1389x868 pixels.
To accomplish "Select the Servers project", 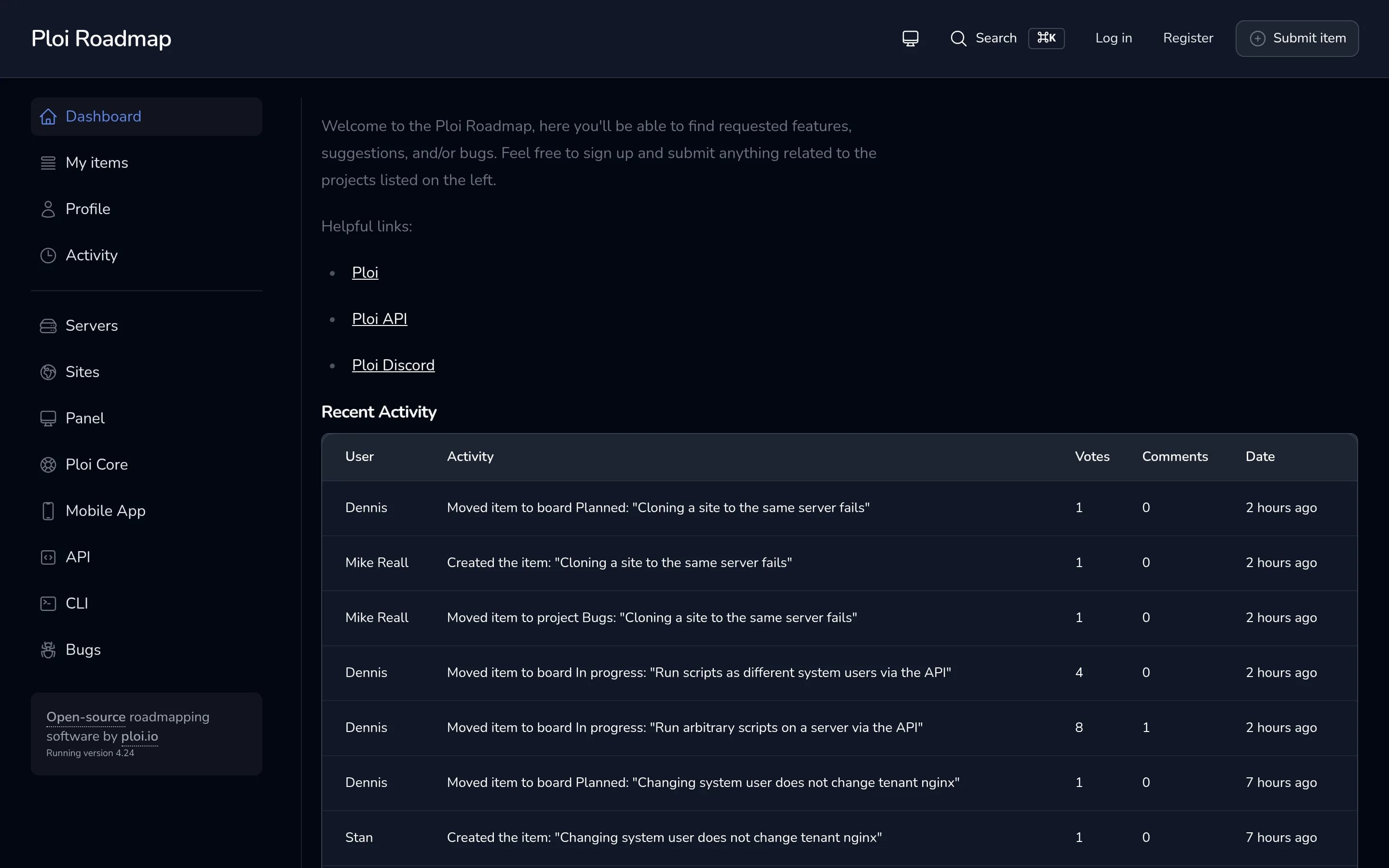I will (x=146, y=326).
